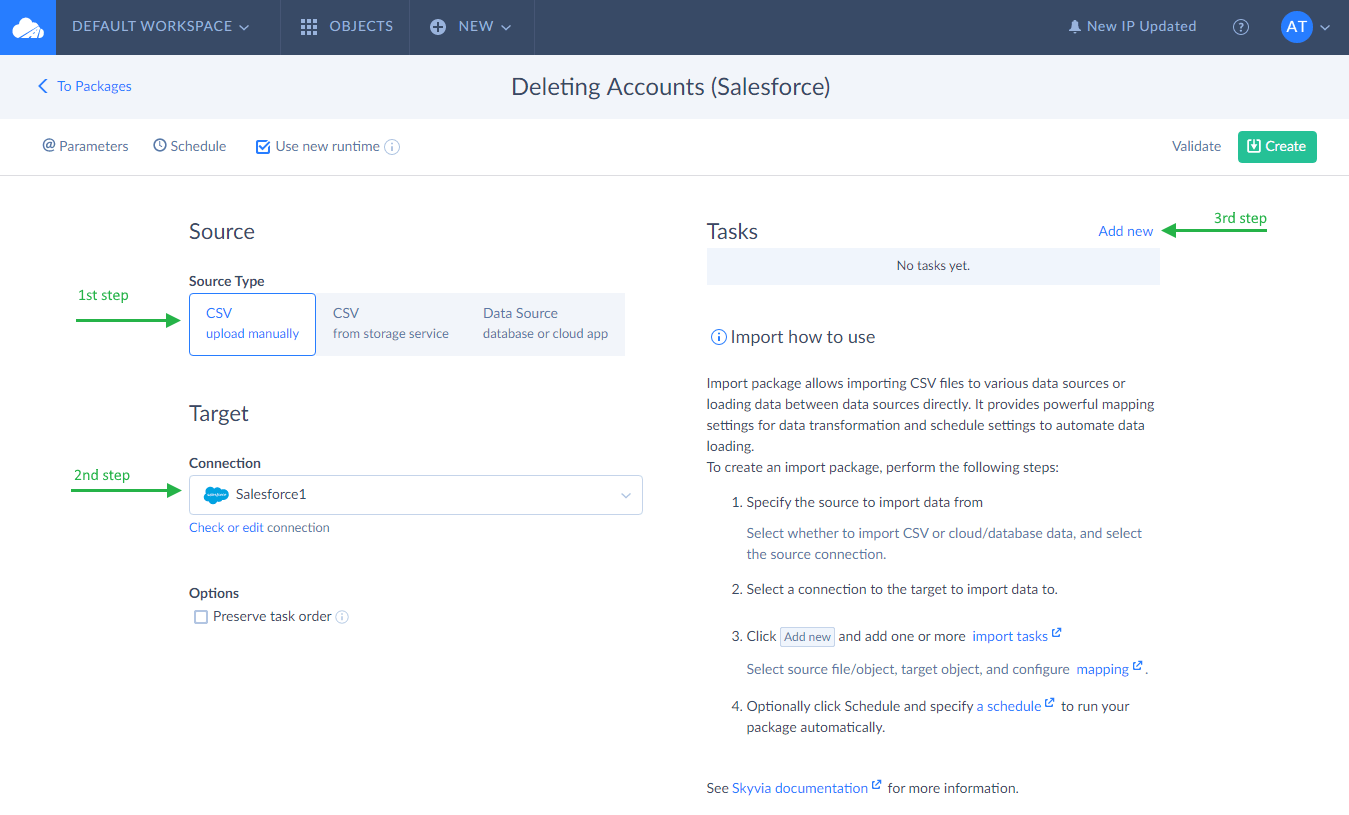Click info icon next to Preserve task order
The image size is (1349, 815).
[342, 617]
